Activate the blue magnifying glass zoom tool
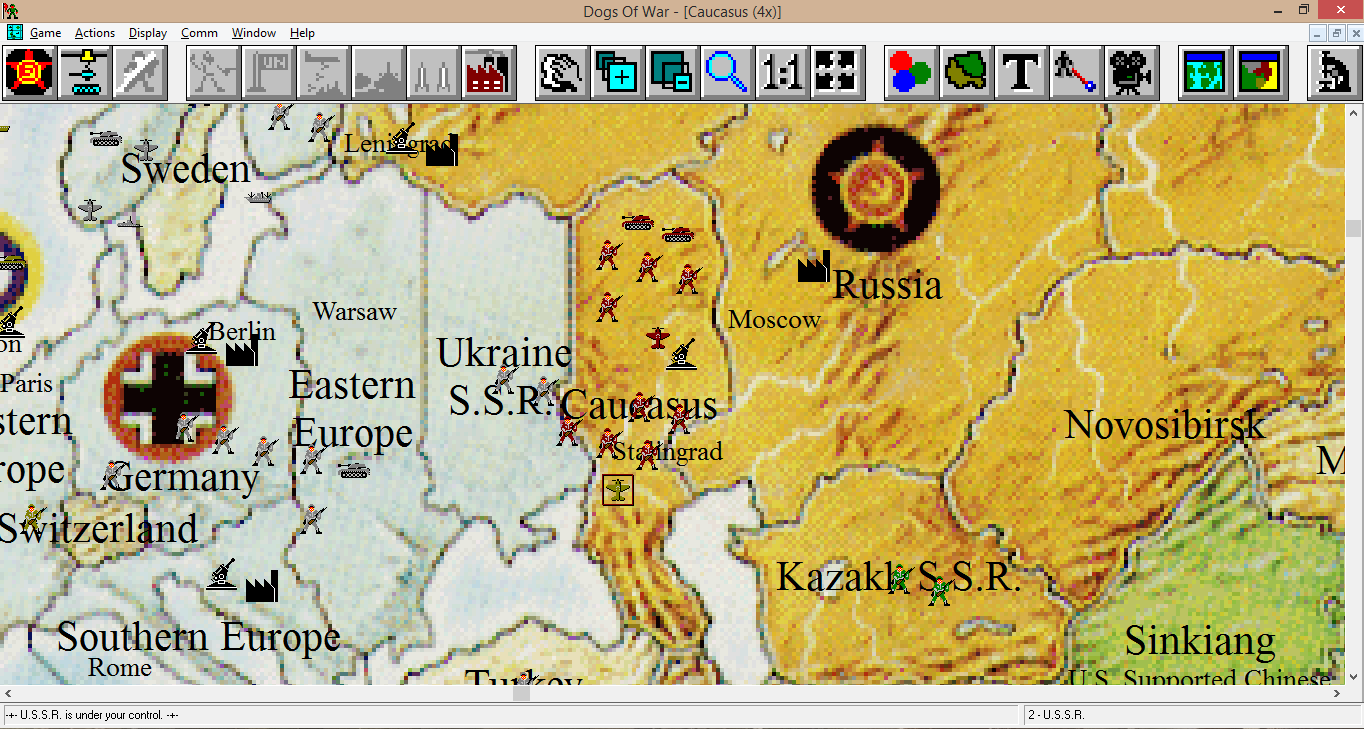The height and width of the screenshot is (729, 1364). point(727,72)
